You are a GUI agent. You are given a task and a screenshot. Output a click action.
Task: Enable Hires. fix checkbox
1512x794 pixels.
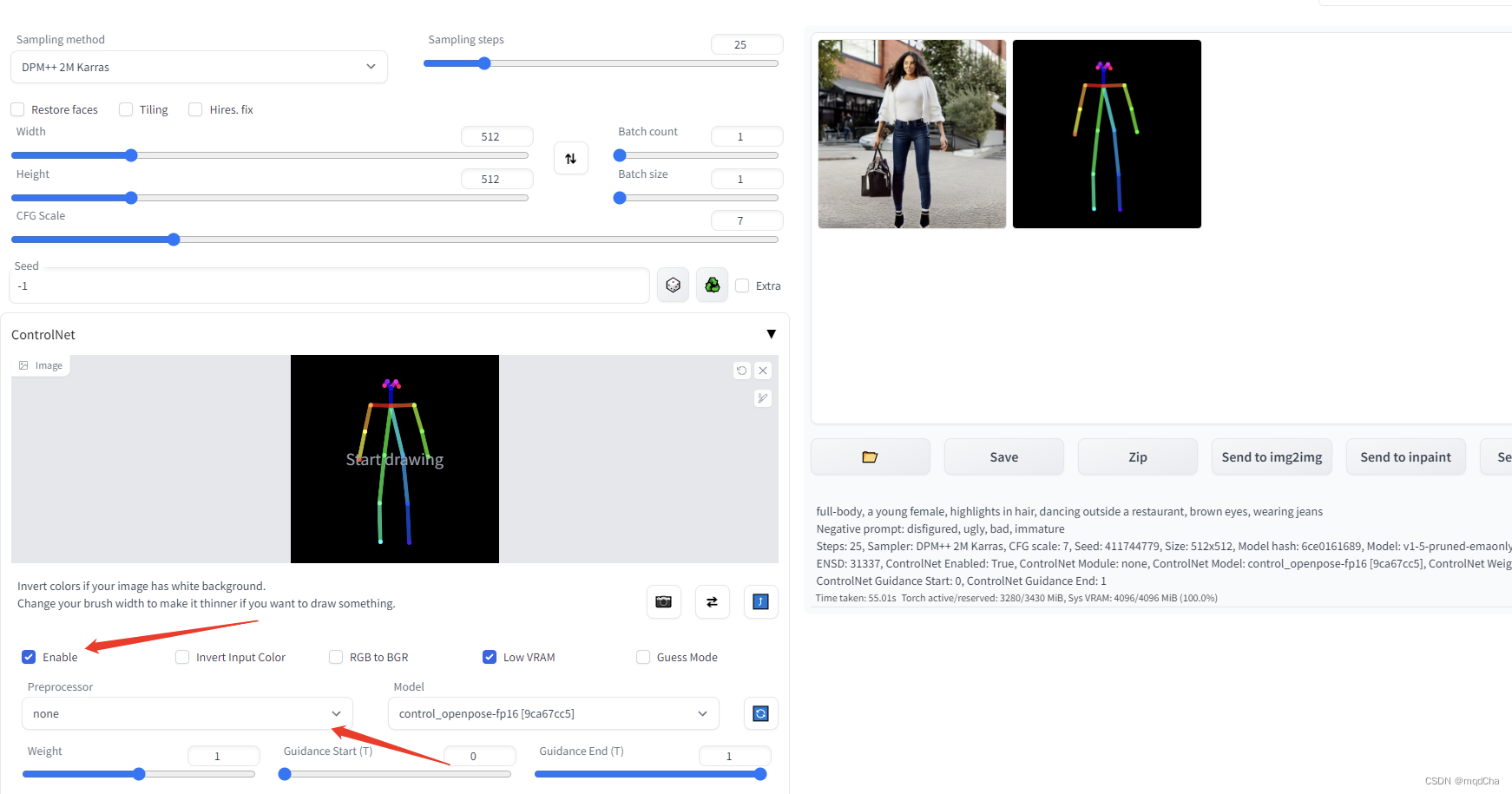pyautogui.click(x=195, y=109)
